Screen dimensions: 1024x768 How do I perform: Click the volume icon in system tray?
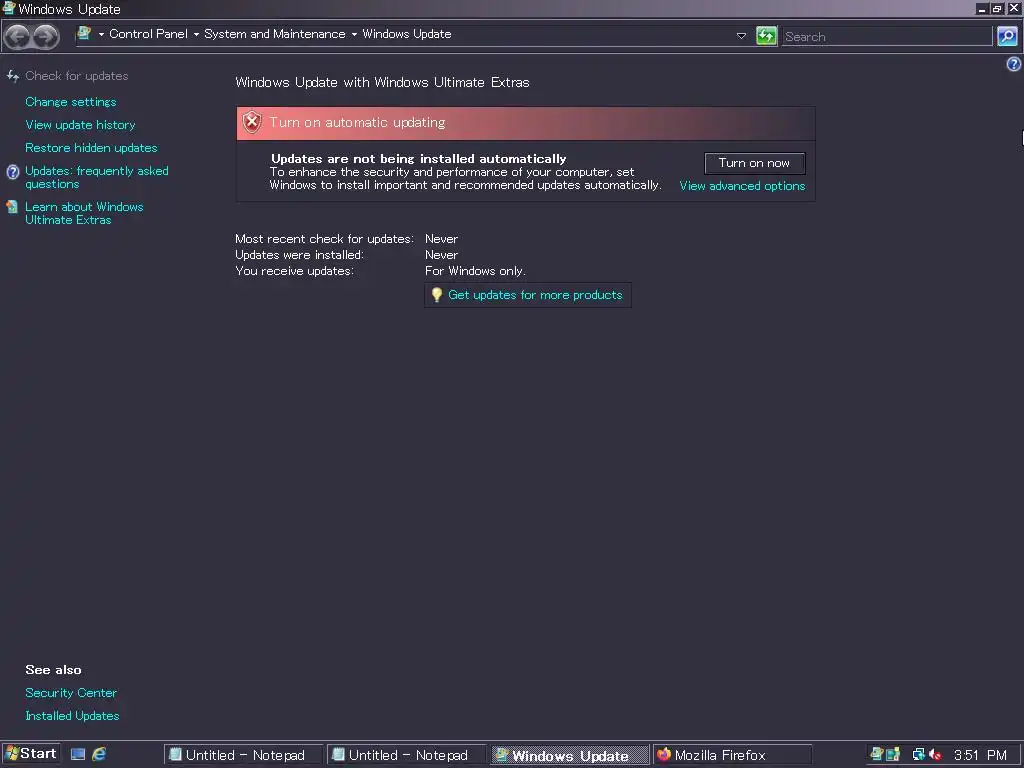[935, 754]
